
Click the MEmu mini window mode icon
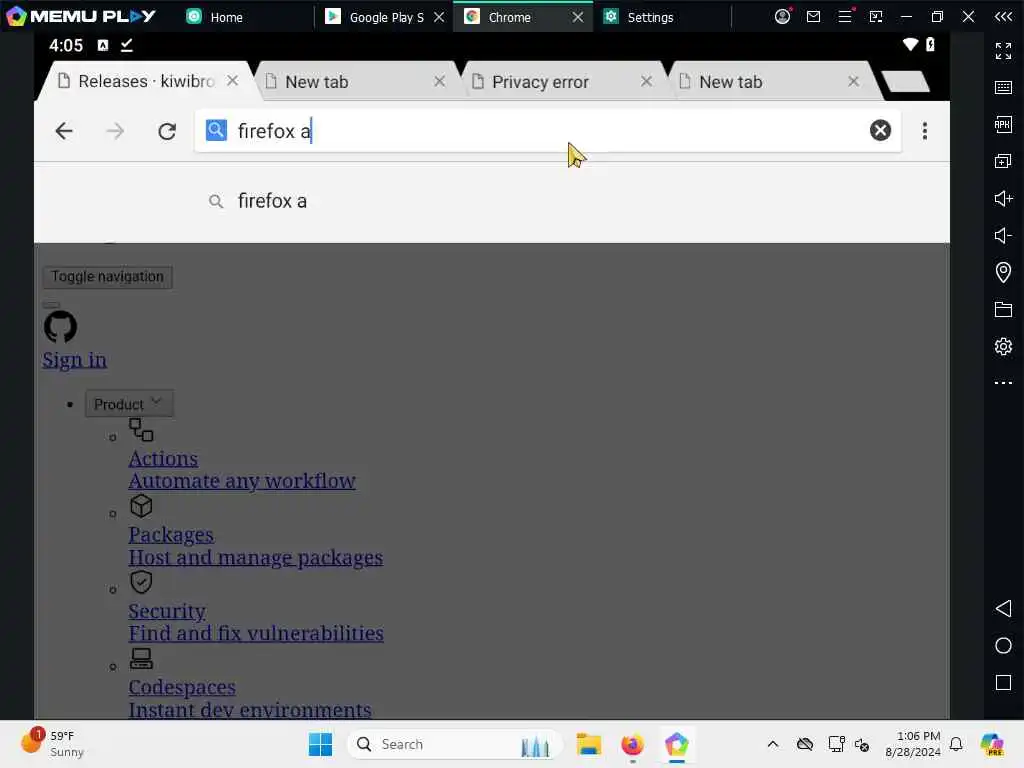(876, 16)
